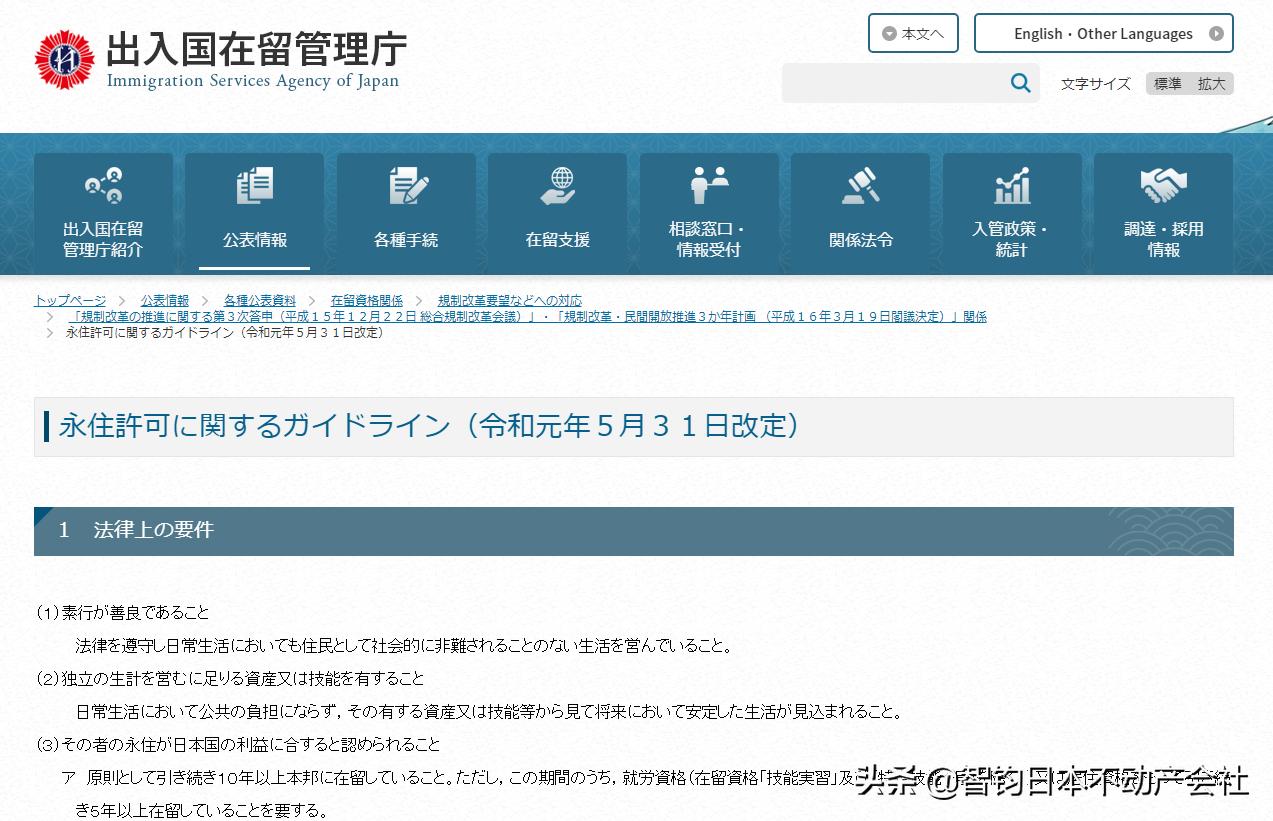Click the 各種手続 pencil-and-paper icon

[406, 185]
